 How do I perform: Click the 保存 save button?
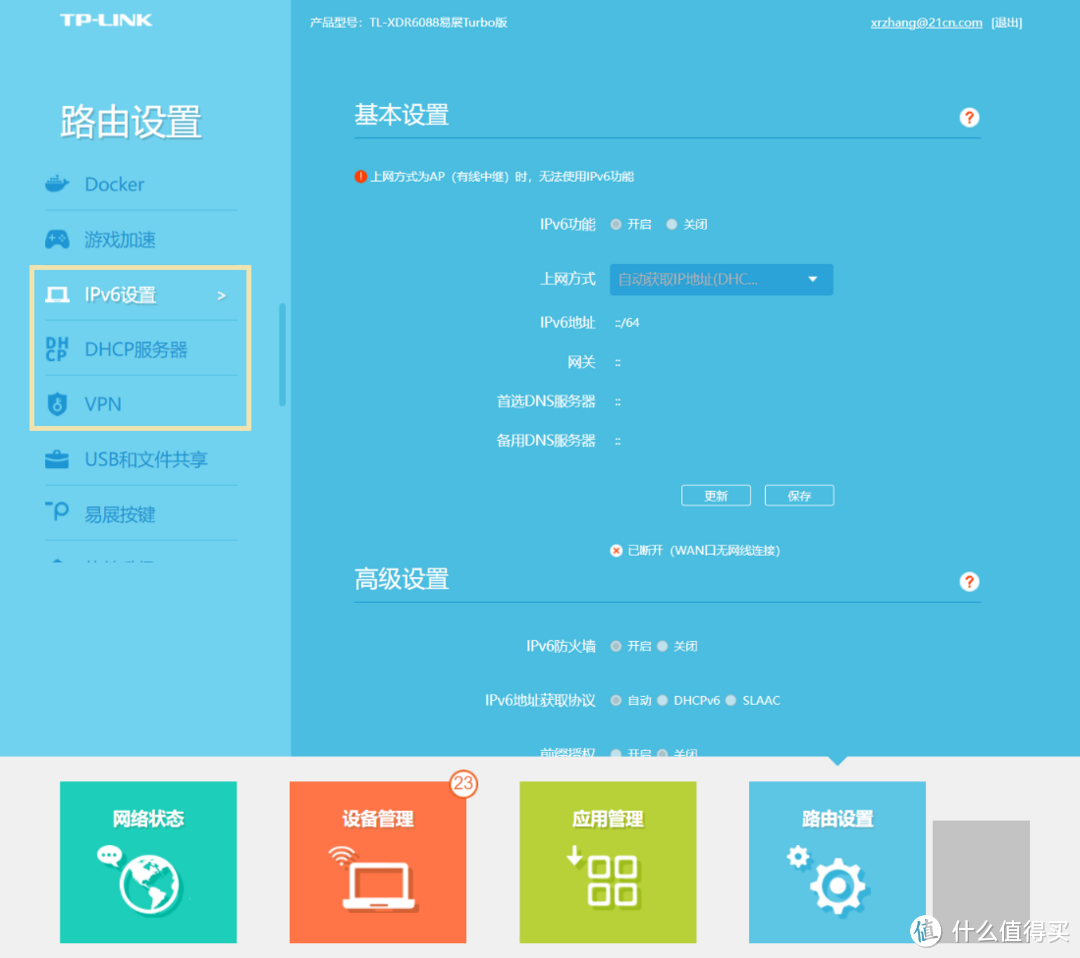pos(799,495)
